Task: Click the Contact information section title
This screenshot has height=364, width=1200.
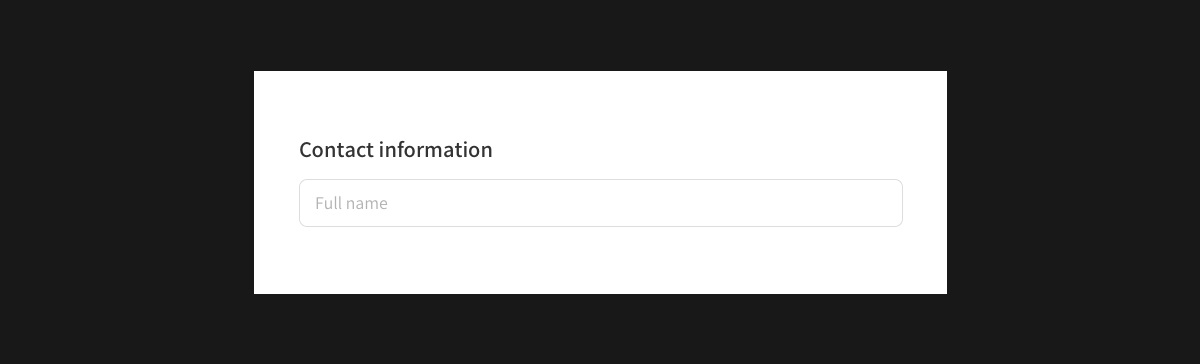Action: pyautogui.click(x=396, y=150)
